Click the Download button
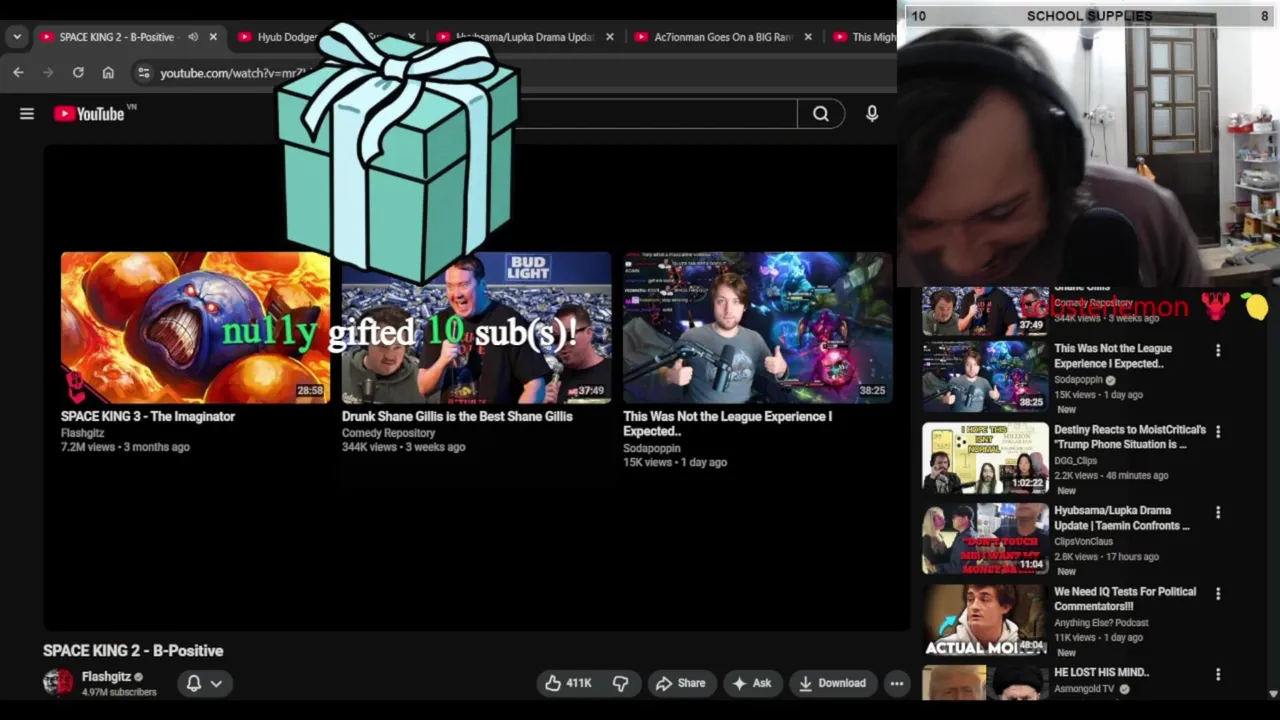Viewport: 1280px width, 720px height. (x=832, y=683)
